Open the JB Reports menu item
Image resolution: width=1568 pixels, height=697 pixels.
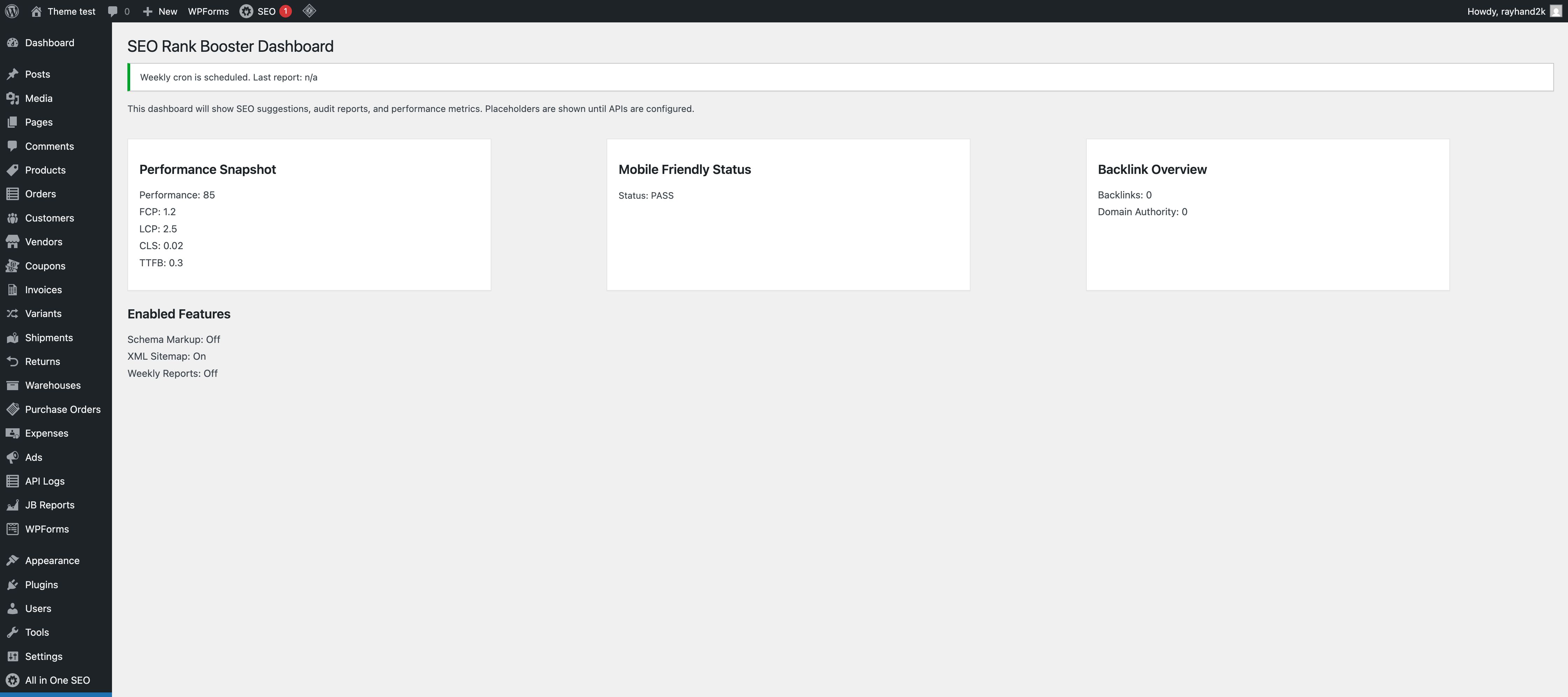point(49,505)
